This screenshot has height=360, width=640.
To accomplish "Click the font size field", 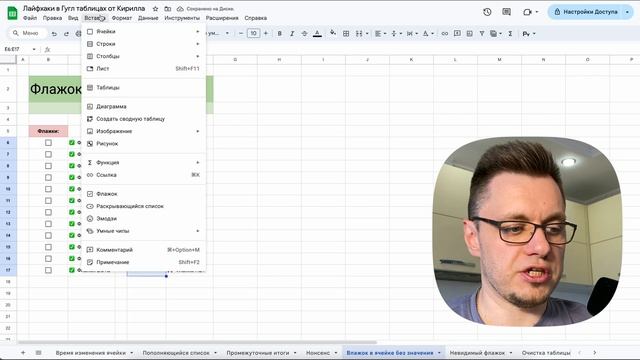I will coord(253,33).
